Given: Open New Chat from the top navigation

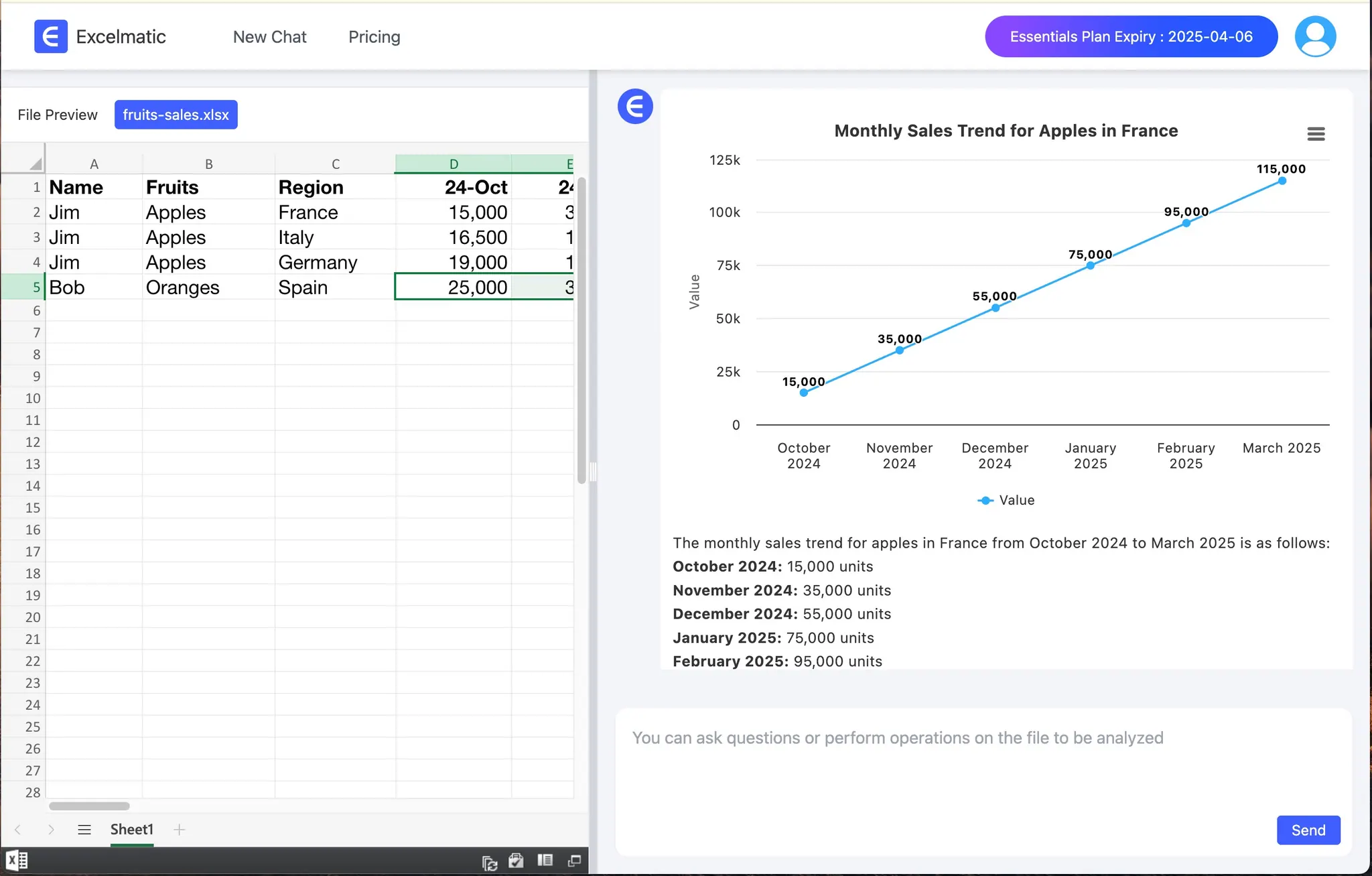Looking at the screenshot, I should tap(269, 37).
